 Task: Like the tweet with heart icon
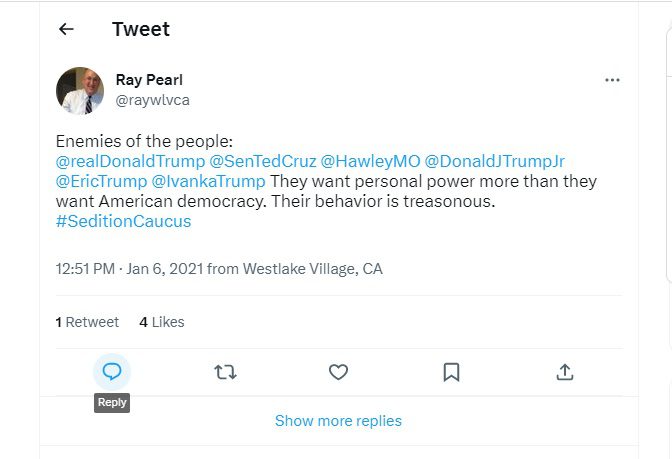pyautogui.click(x=338, y=372)
